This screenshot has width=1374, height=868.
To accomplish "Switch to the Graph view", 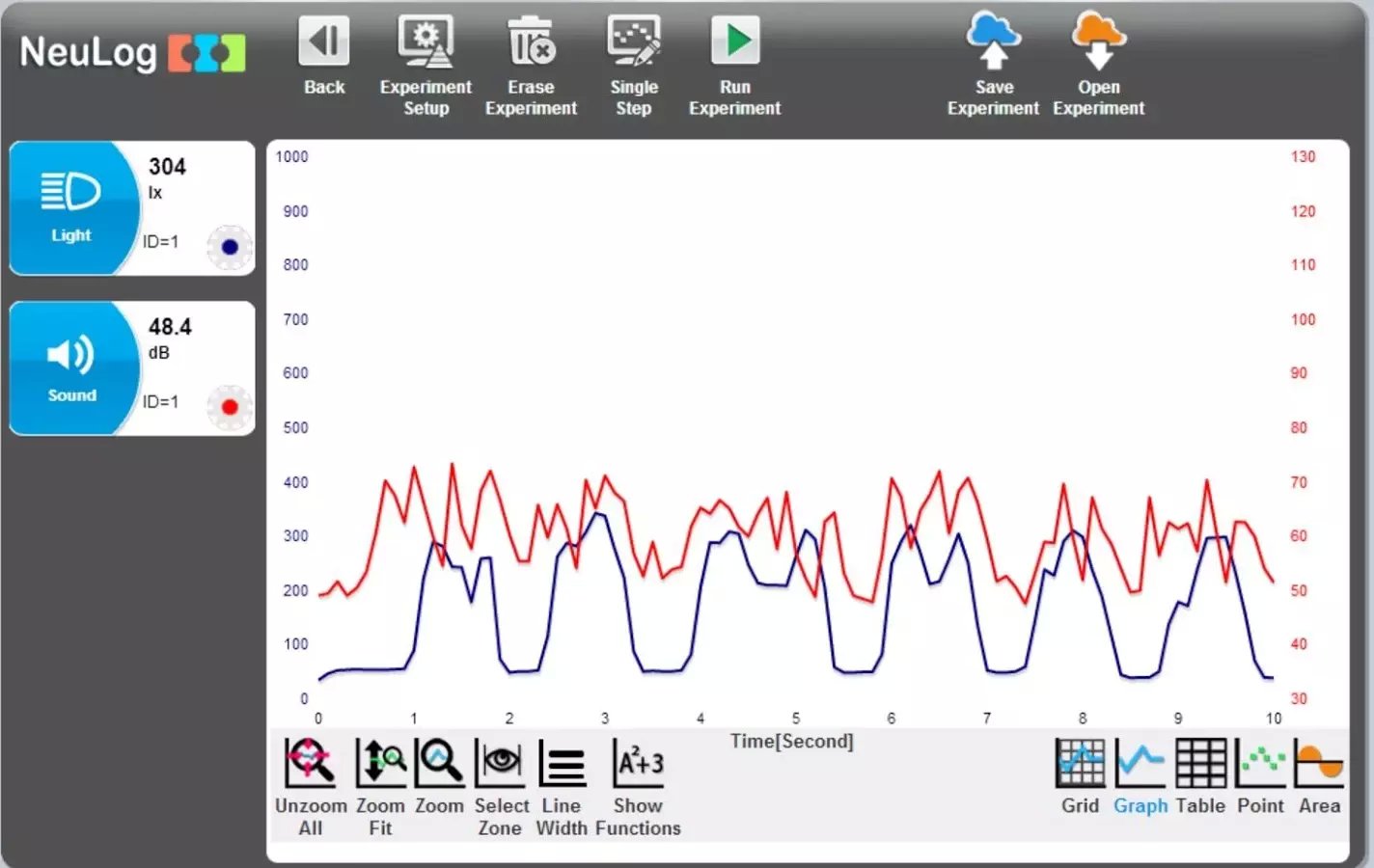I will pyautogui.click(x=1140, y=763).
